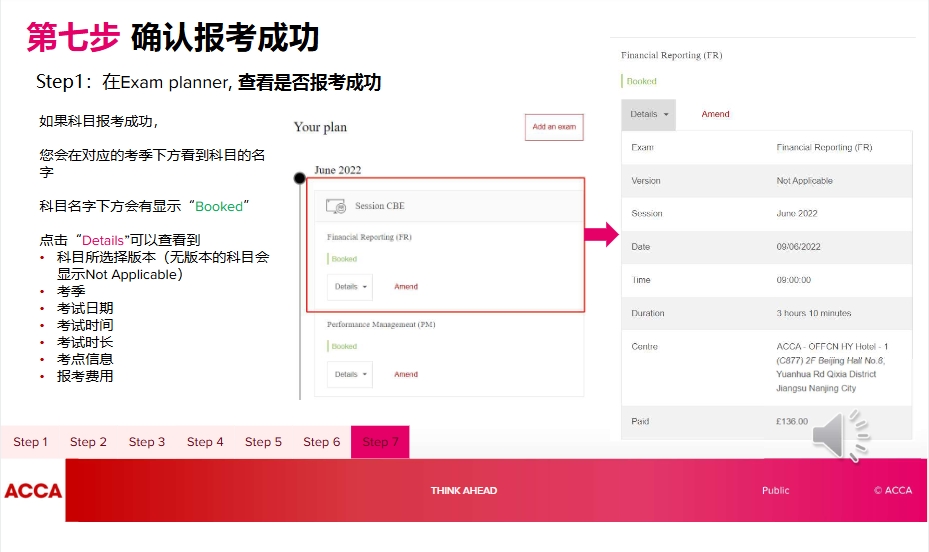This screenshot has height=552, width=929.
Task: Click the Version row label
Action: [646, 181]
